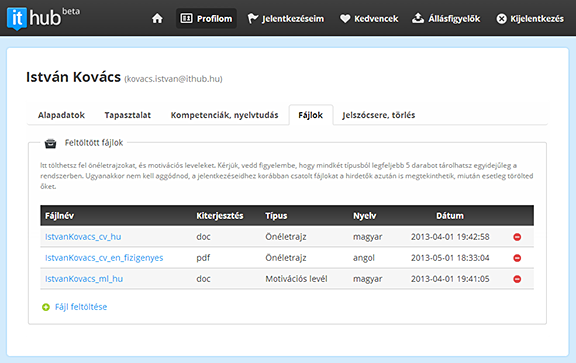Delete the IstvanKovacs_cv_hu file

517,237
